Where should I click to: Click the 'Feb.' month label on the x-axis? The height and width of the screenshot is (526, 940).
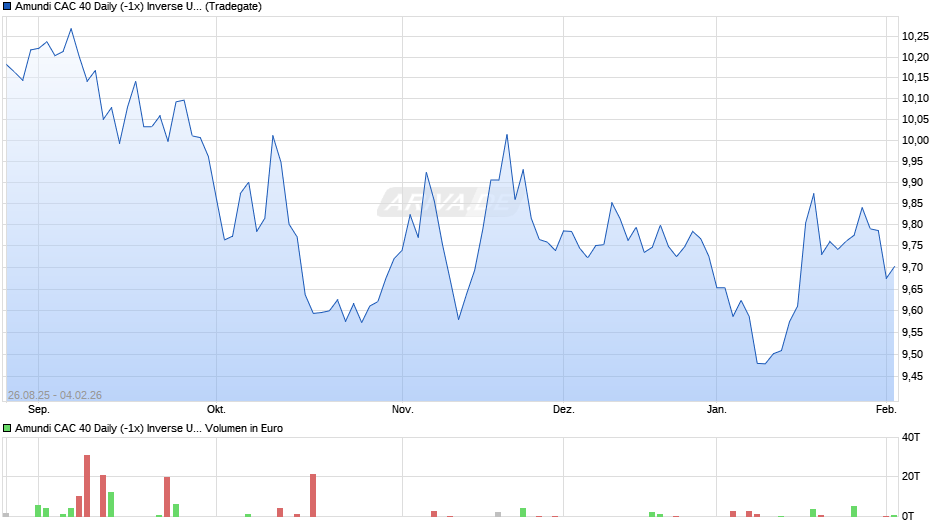(x=886, y=410)
